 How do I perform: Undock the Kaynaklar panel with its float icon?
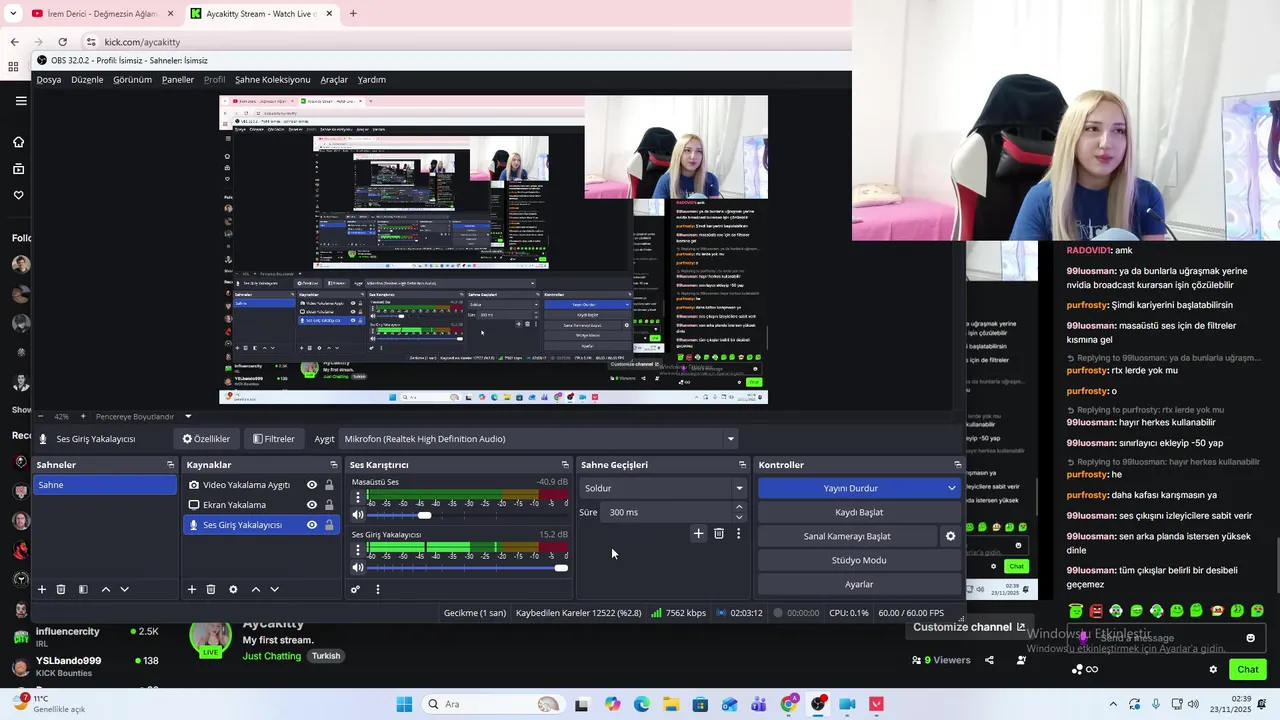pos(334,465)
